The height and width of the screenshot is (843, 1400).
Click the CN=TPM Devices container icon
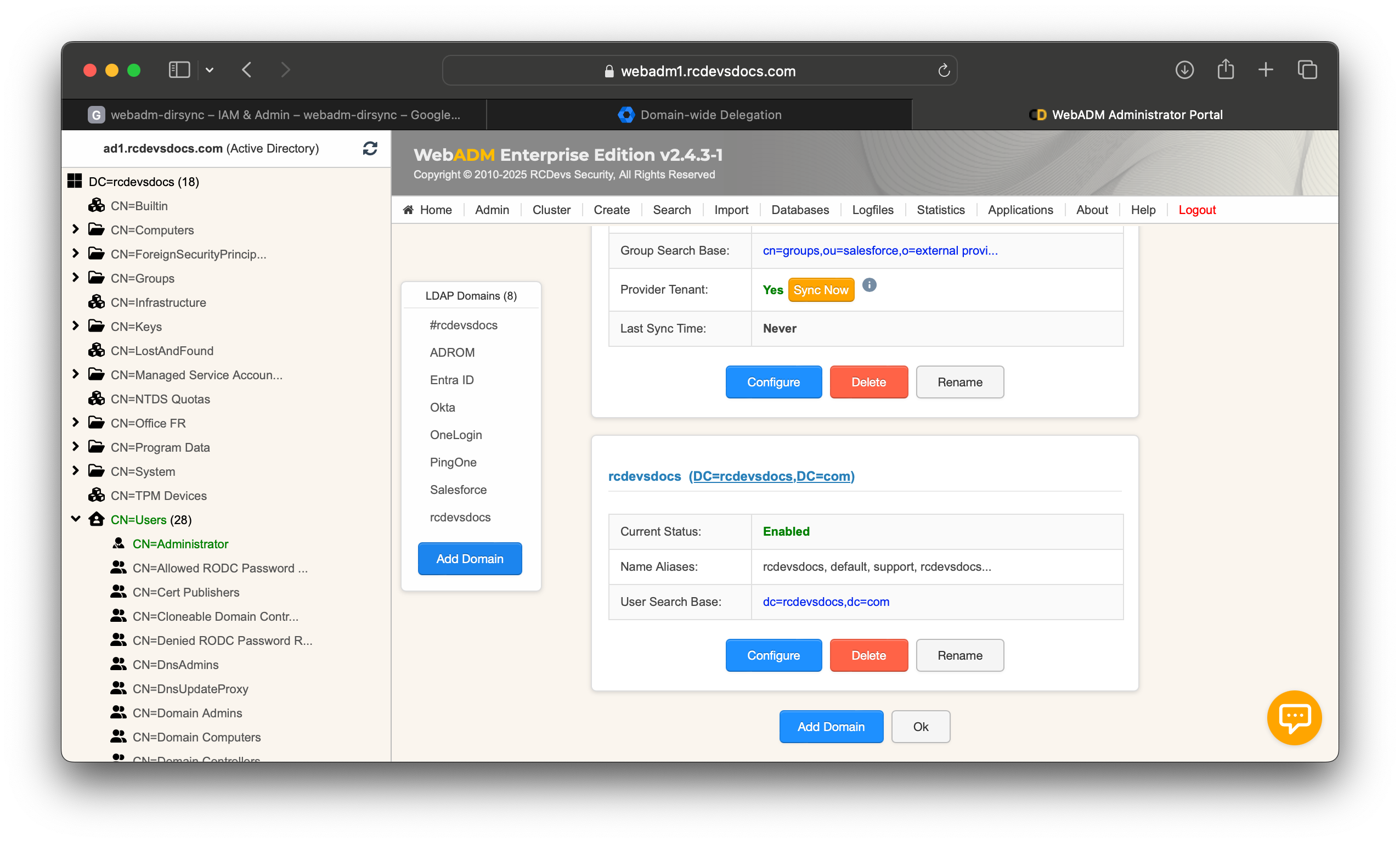pos(97,495)
